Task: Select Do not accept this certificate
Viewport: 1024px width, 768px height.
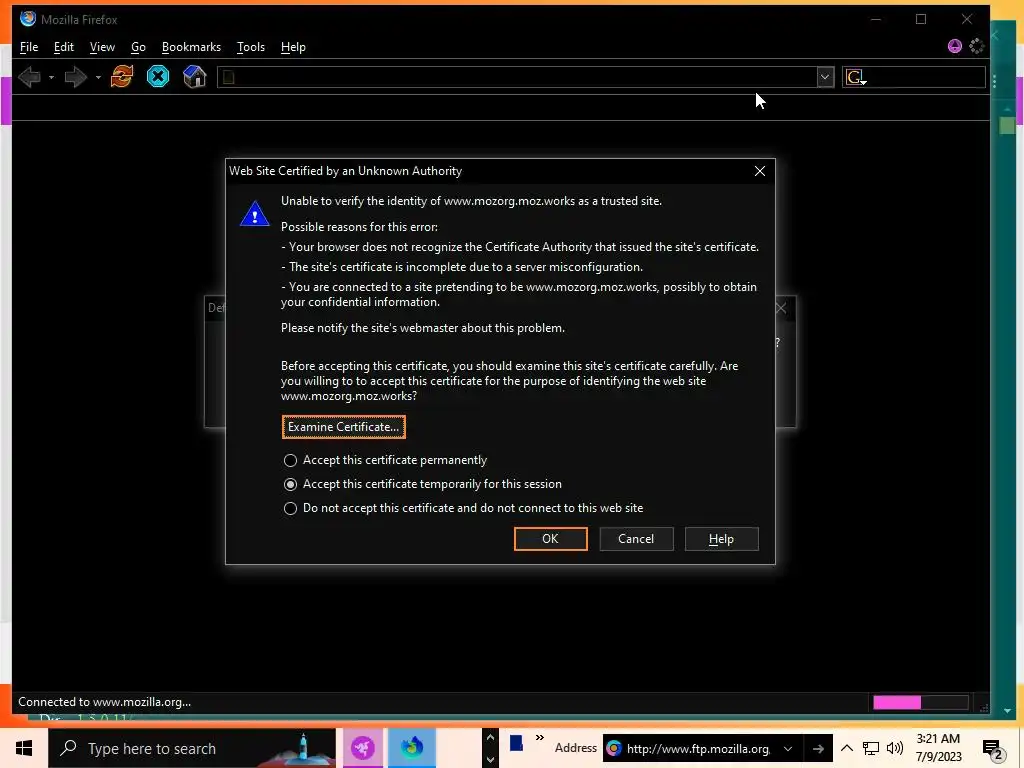Action: (x=290, y=508)
